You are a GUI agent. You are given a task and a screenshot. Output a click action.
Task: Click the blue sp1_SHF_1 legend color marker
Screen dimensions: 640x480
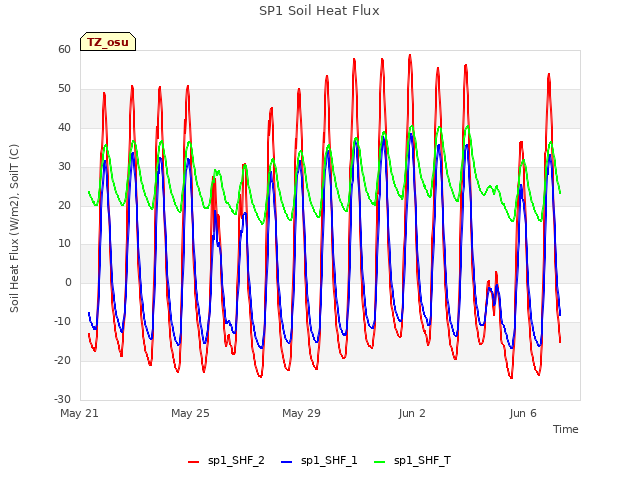(287, 462)
